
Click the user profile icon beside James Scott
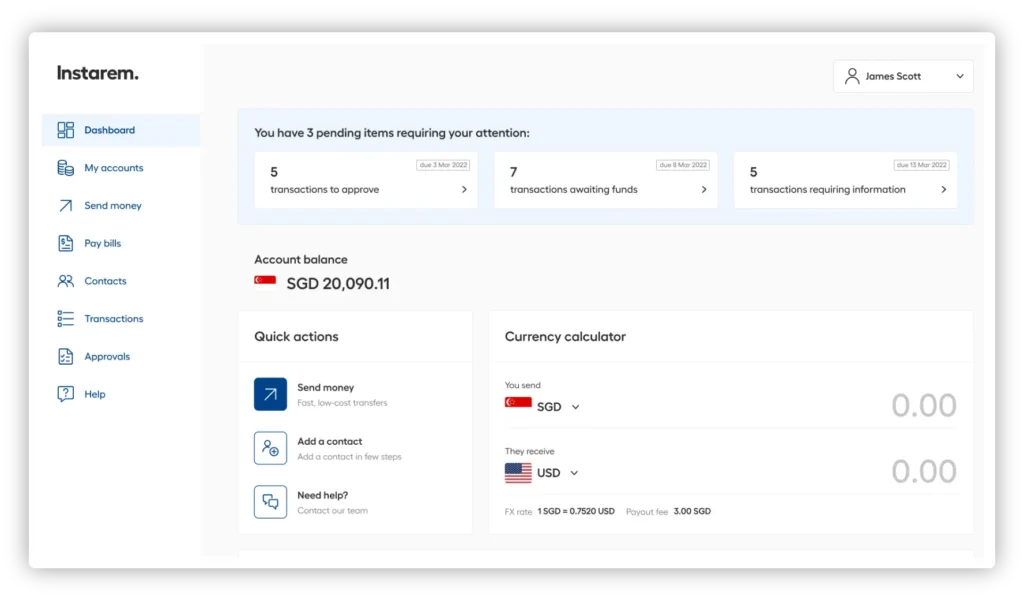click(x=852, y=76)
